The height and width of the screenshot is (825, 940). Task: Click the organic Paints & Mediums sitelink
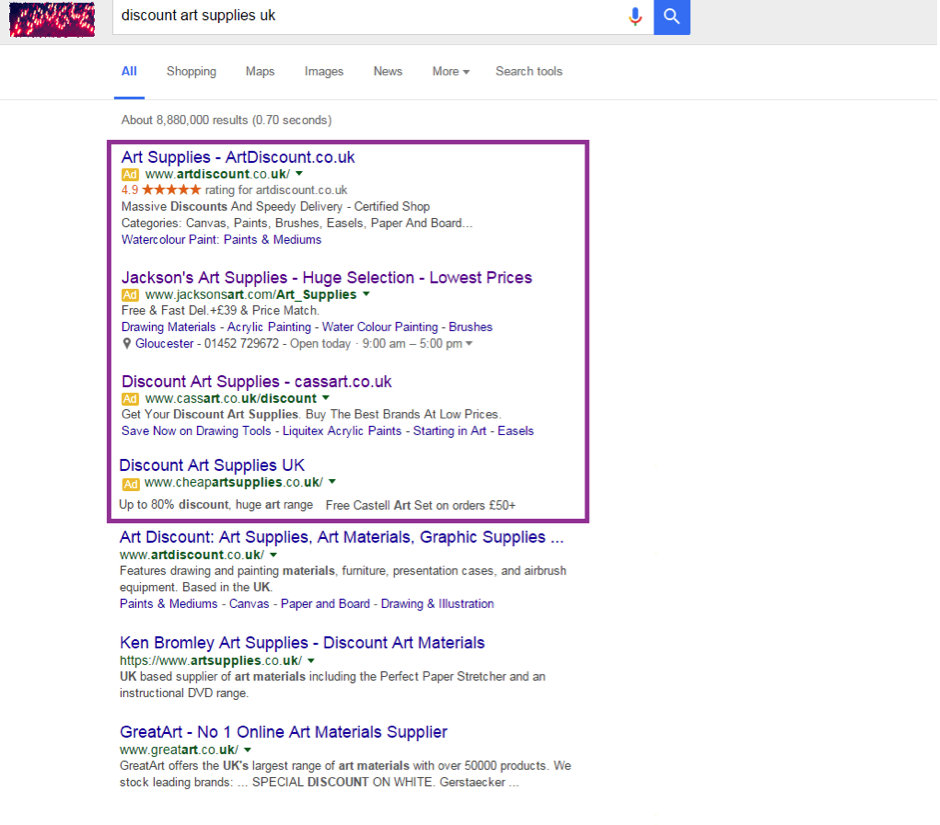click(168, 604)
